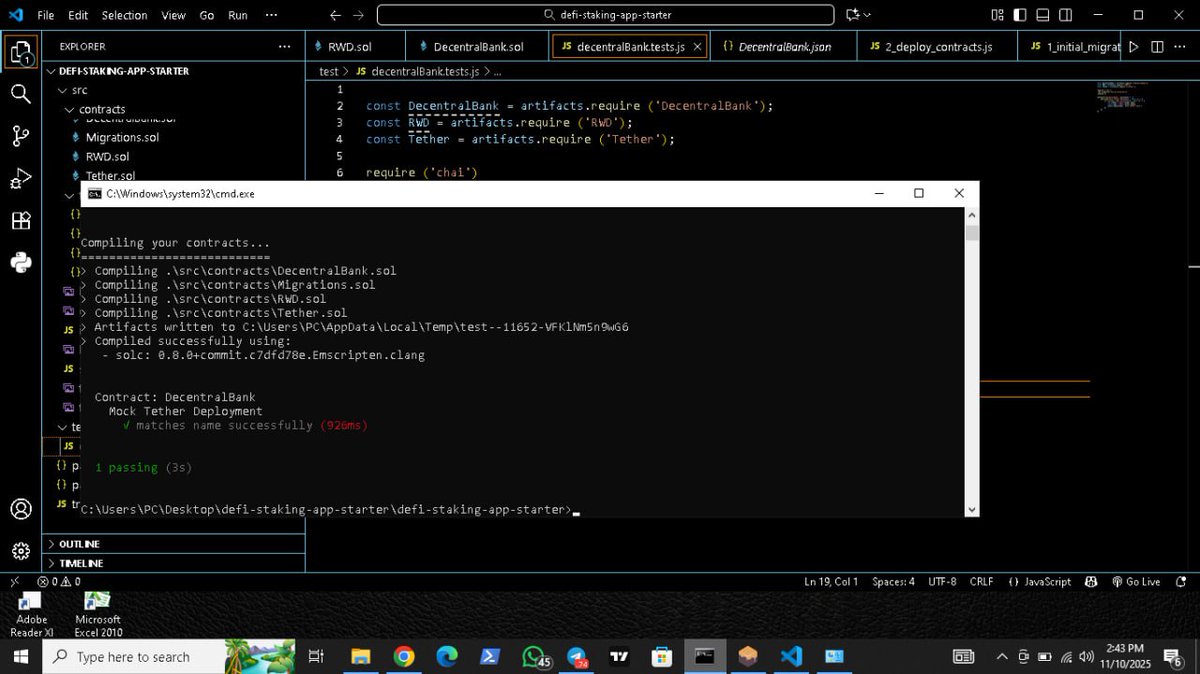Open WhatsApp from the taskbar
The width and height of the screenshot is (1200, 674).
533,657
